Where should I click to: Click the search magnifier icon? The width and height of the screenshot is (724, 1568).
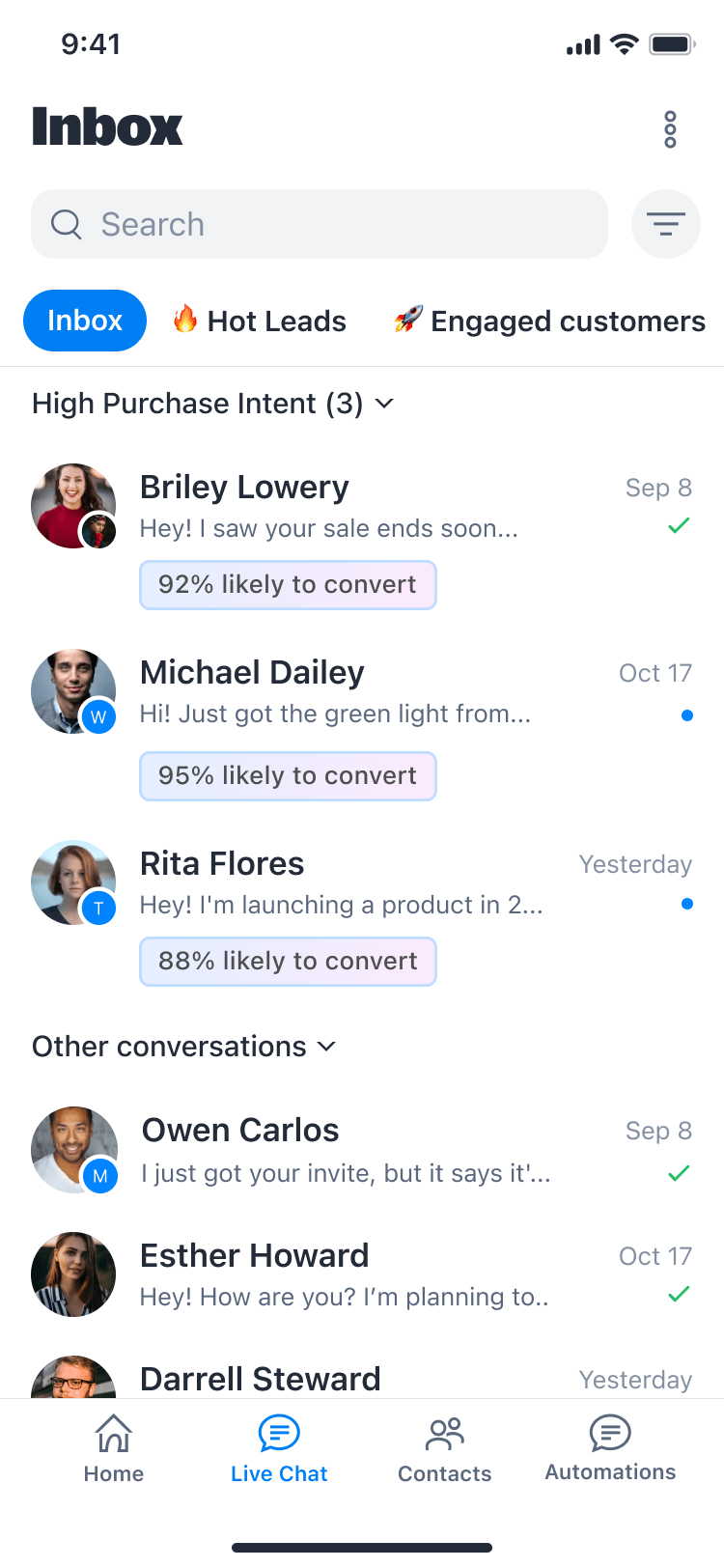pos(67,224)
